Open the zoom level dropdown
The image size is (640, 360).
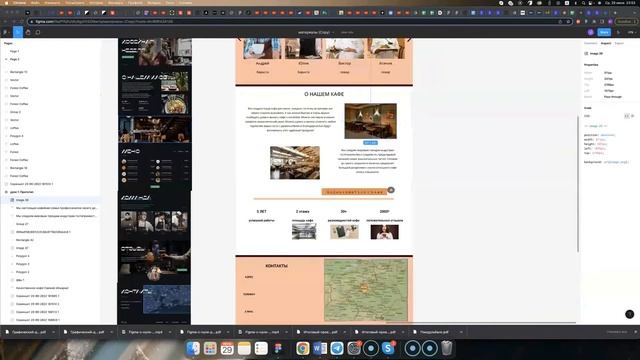point(631,32)
